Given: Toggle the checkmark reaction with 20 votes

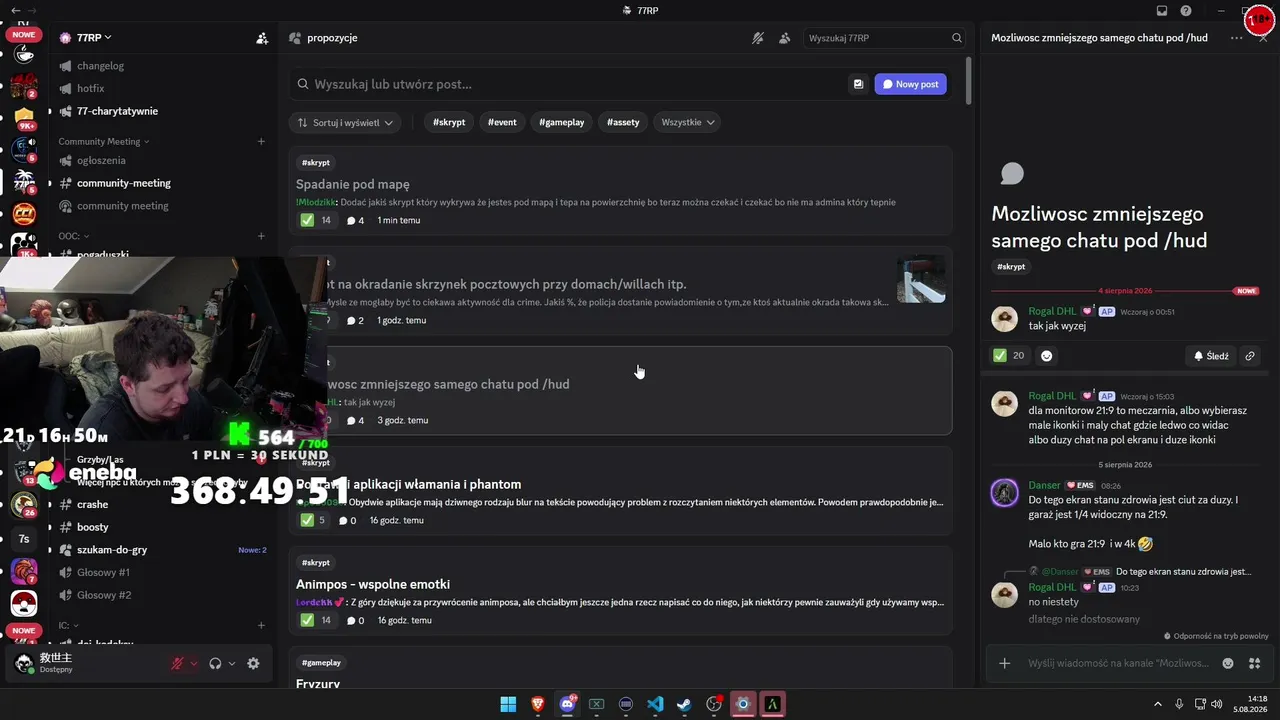Looking at the screenshot, I should tap(1009, 356).
